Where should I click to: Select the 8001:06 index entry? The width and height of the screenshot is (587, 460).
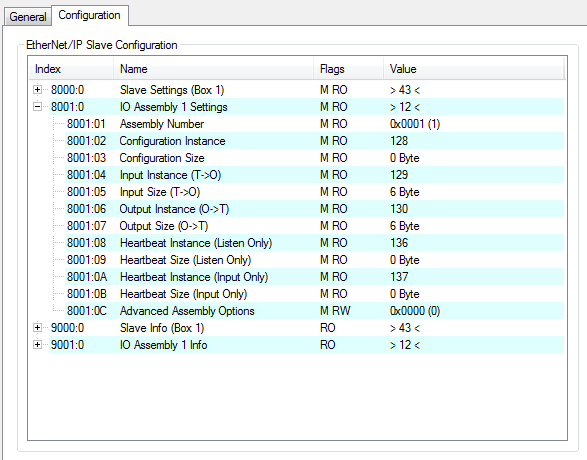86,209
